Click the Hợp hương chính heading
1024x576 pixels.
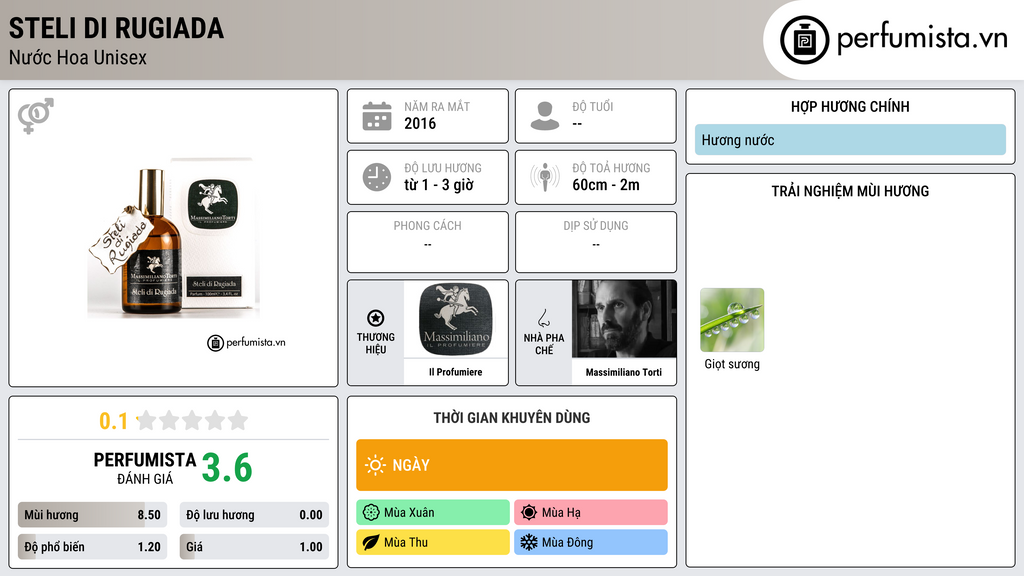850,106
